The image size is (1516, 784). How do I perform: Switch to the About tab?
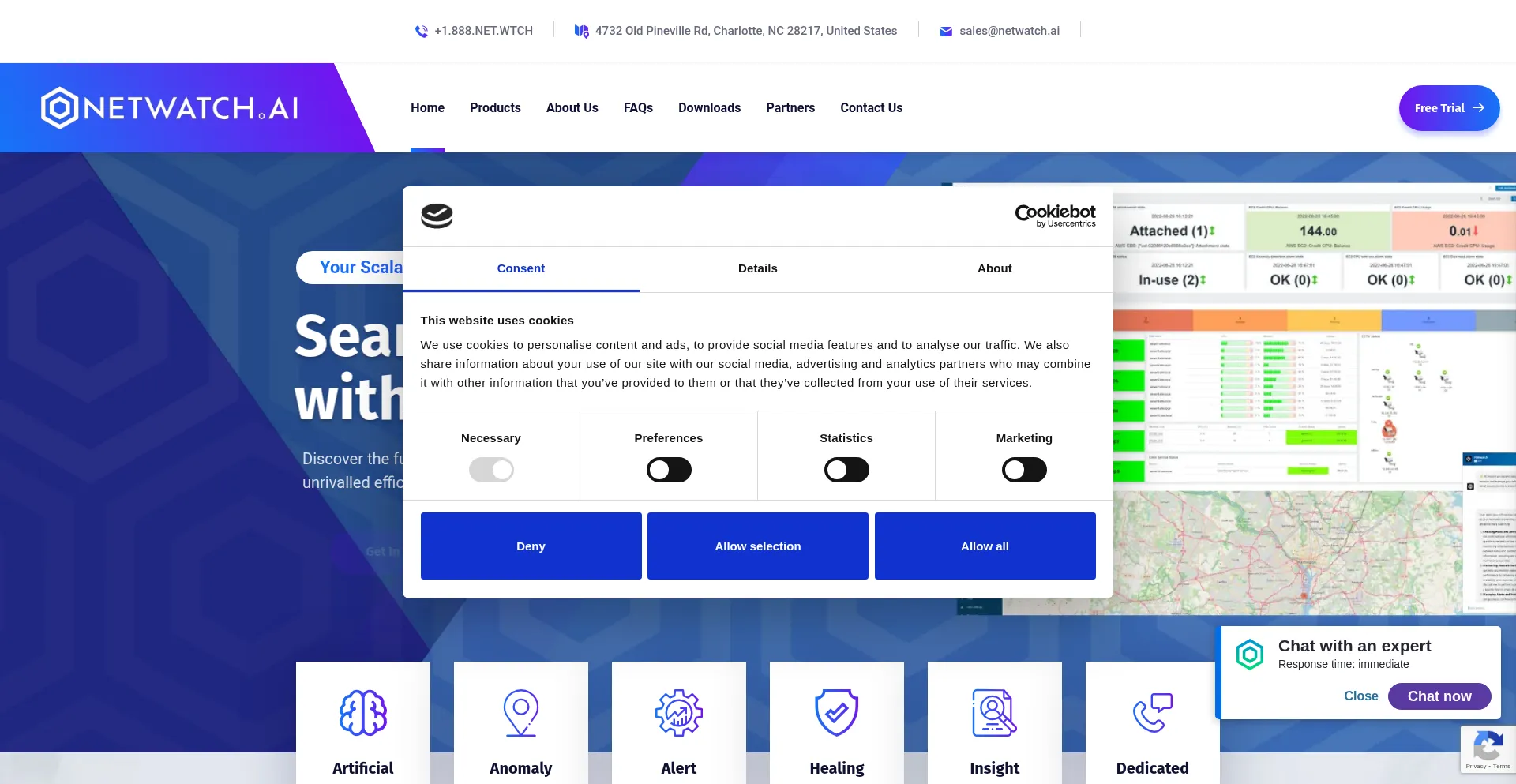click(995, 268)
